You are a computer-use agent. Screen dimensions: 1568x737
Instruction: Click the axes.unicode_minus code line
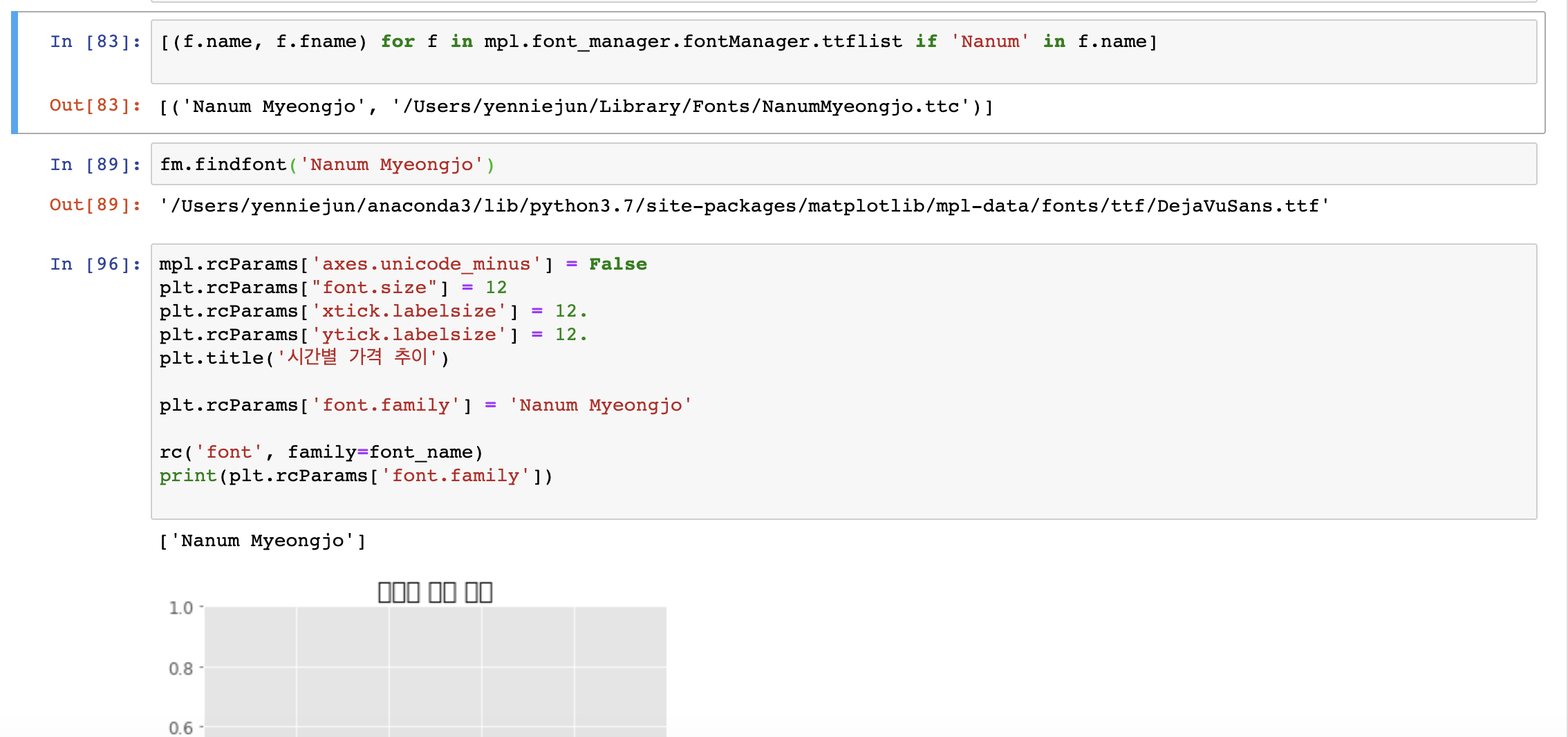tap(401, 263)
